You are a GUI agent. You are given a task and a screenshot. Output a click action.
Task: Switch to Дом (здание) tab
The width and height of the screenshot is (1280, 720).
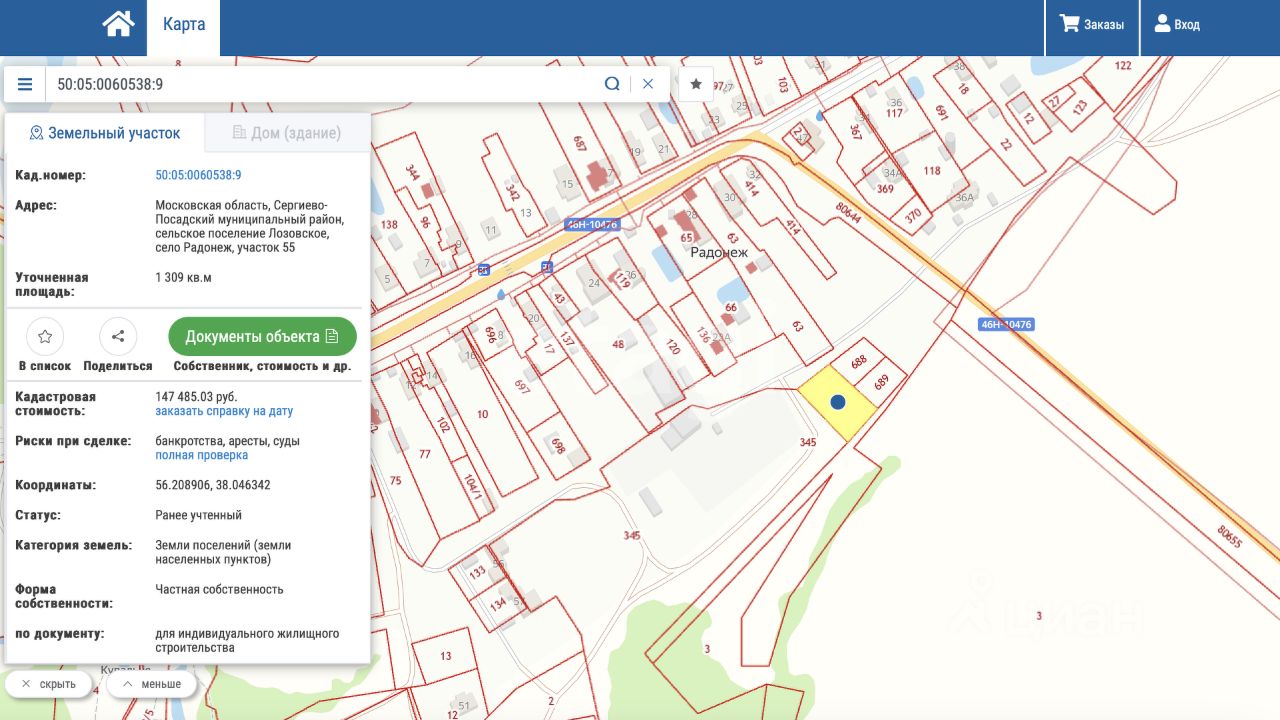pyautogui.click(x=287, y=133)
